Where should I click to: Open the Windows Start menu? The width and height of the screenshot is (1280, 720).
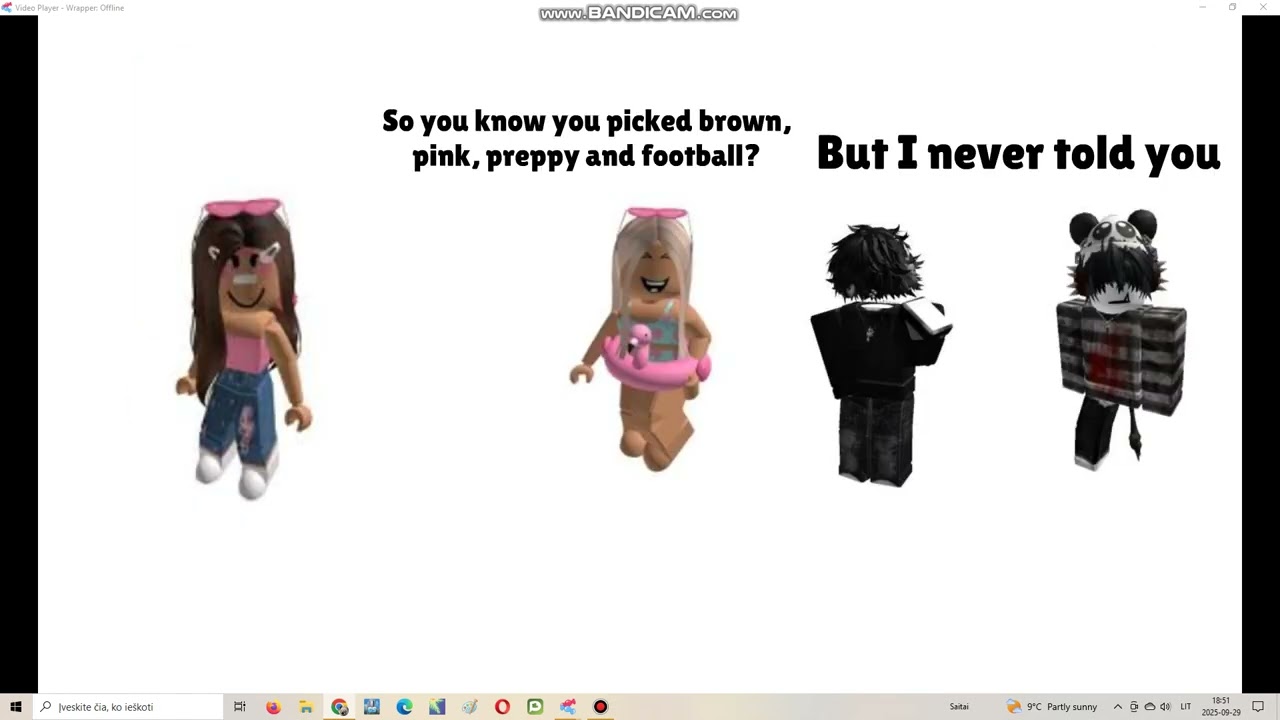click(x=15, y=707)
